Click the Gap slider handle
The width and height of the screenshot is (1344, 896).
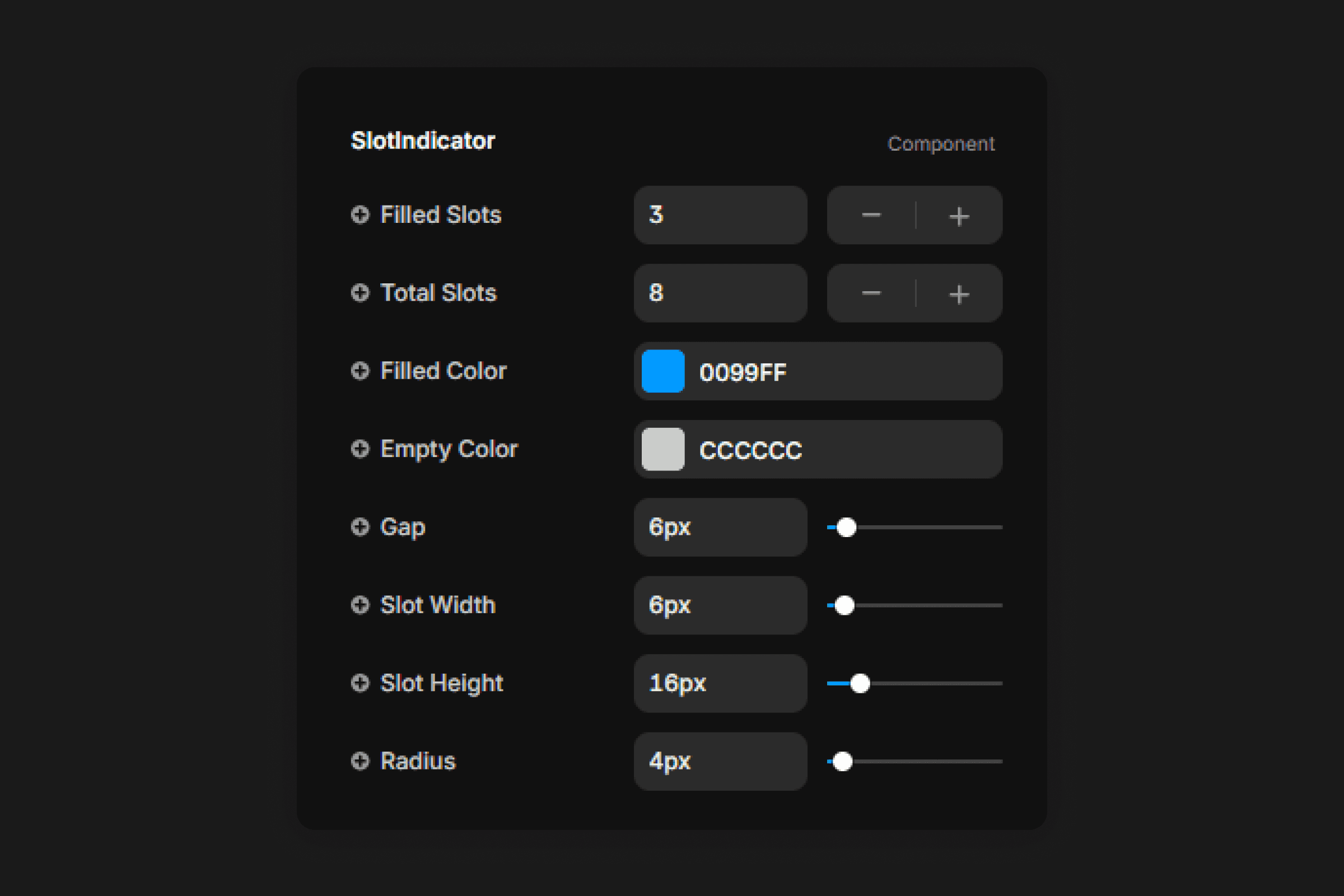pyautogui.click(x=846, y=528)
